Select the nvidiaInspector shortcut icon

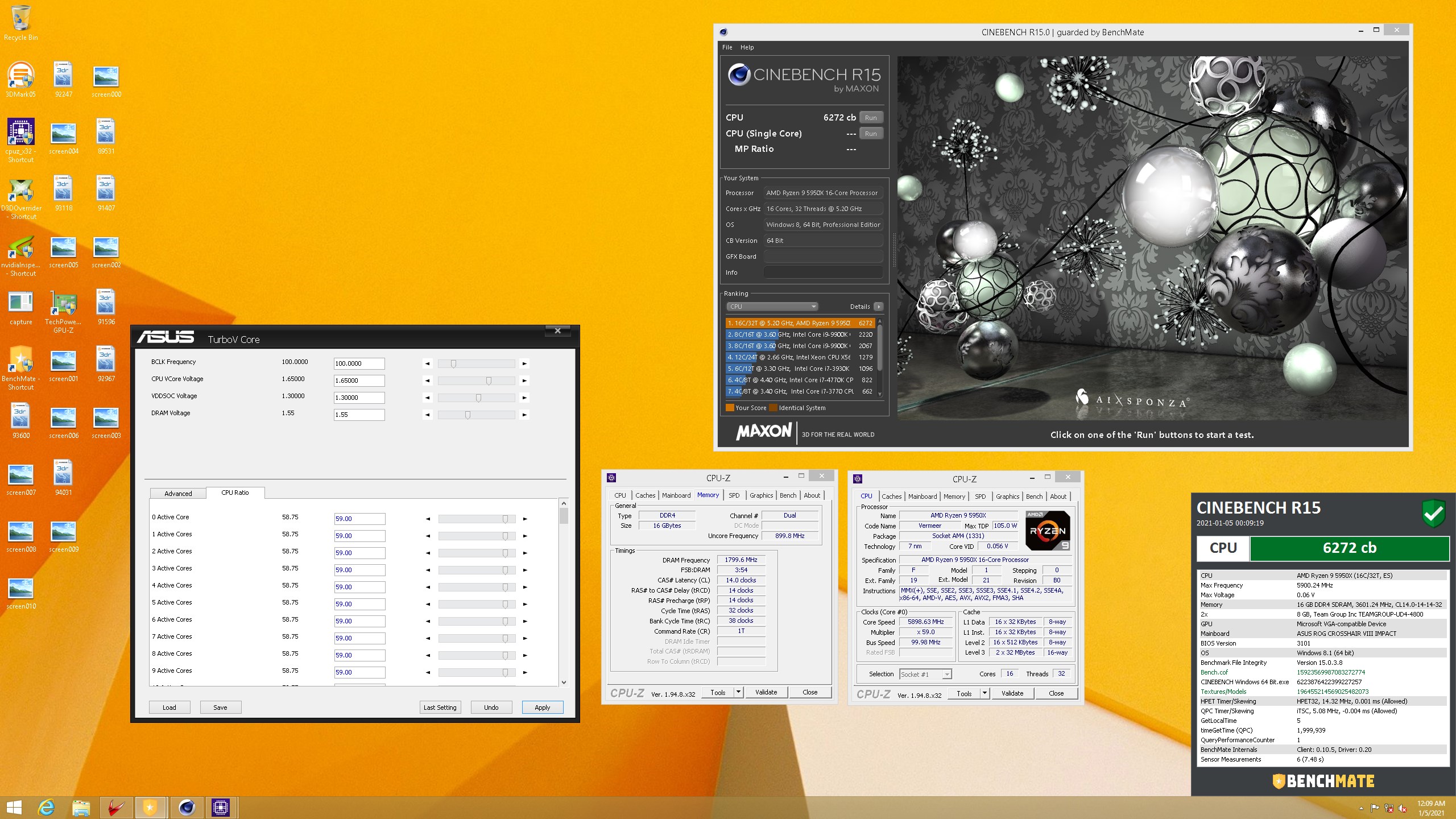21,254
